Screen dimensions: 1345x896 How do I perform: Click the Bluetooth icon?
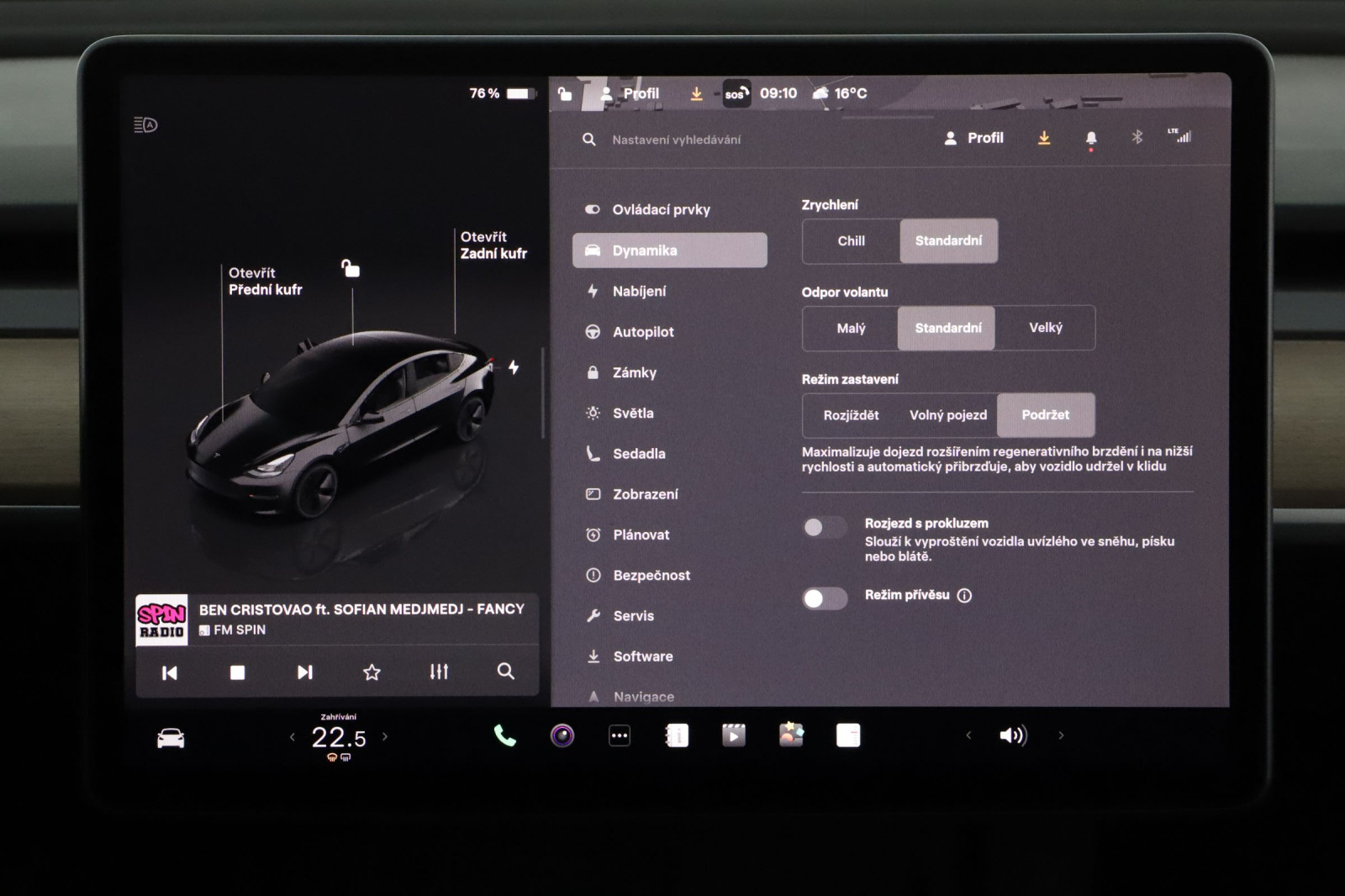point(1137,137)
